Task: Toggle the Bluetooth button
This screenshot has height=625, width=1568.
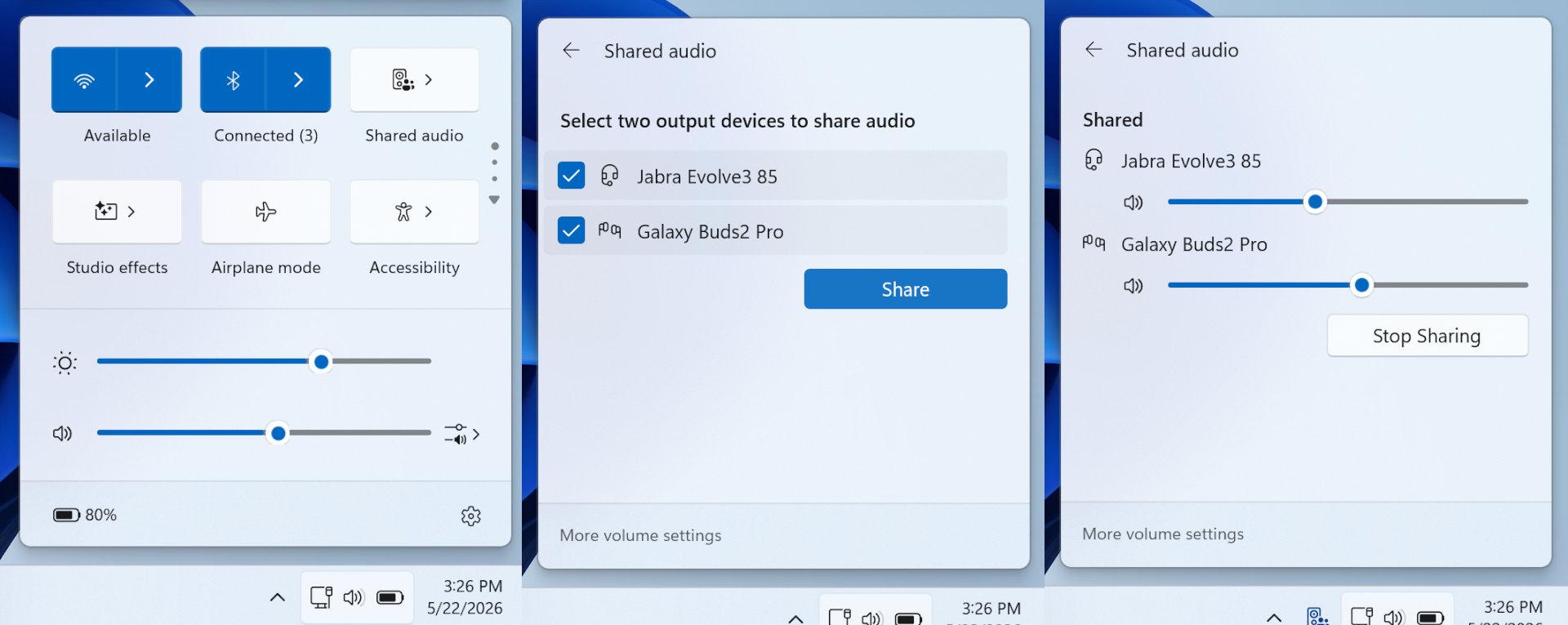Action: [x=233, y=79]
